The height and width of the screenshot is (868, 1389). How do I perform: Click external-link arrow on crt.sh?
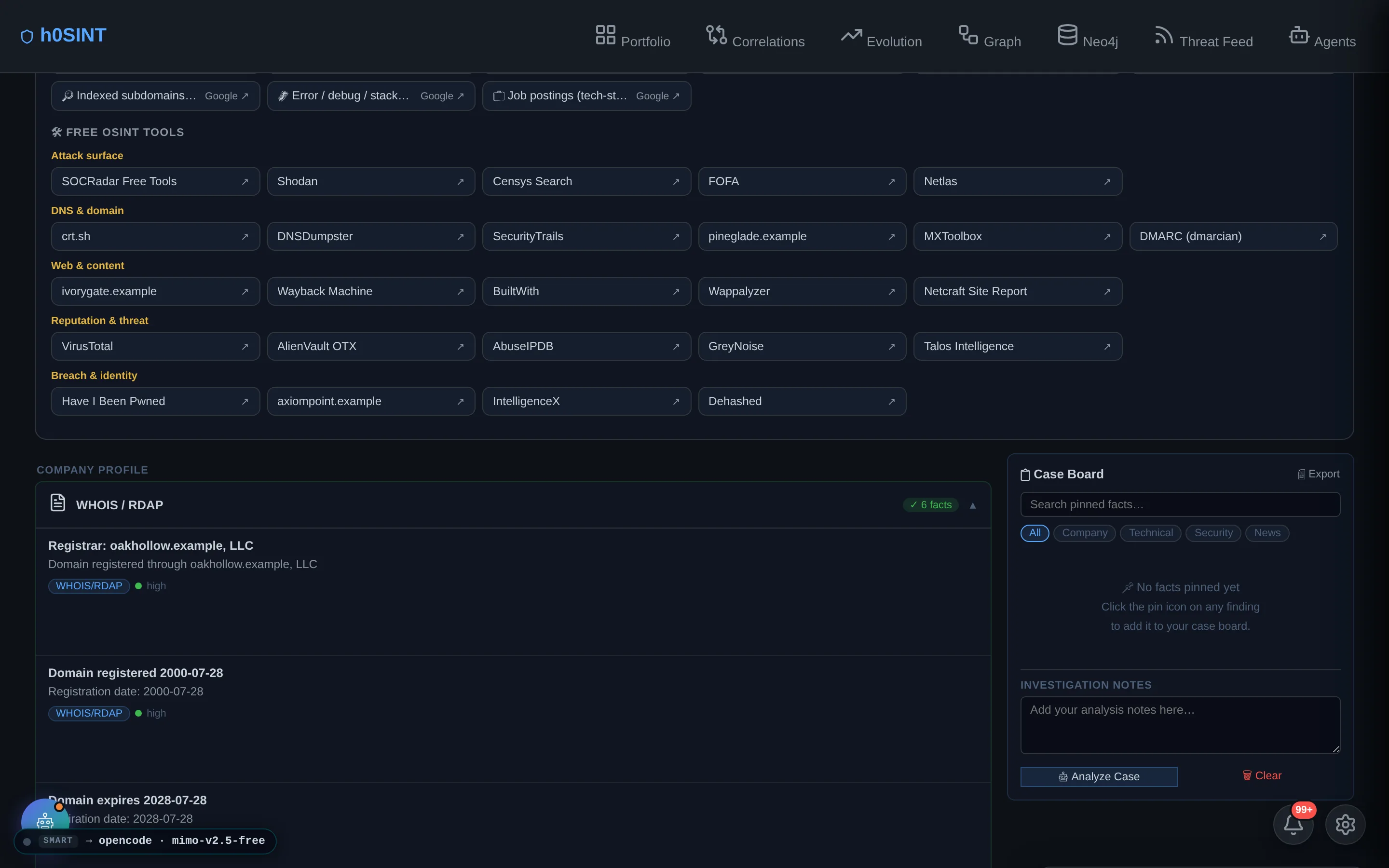click(x=245, y=237)
